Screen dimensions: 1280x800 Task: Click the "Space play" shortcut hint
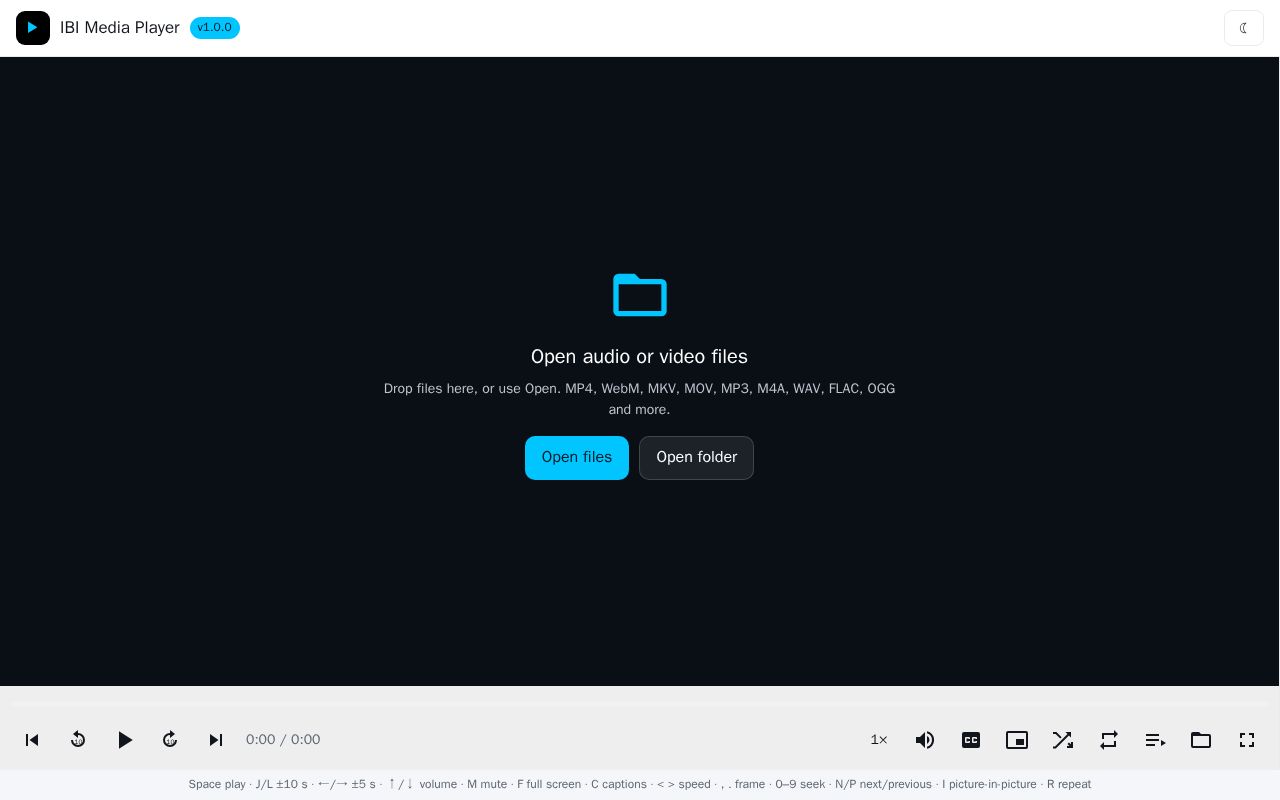(x=217, y=784)
